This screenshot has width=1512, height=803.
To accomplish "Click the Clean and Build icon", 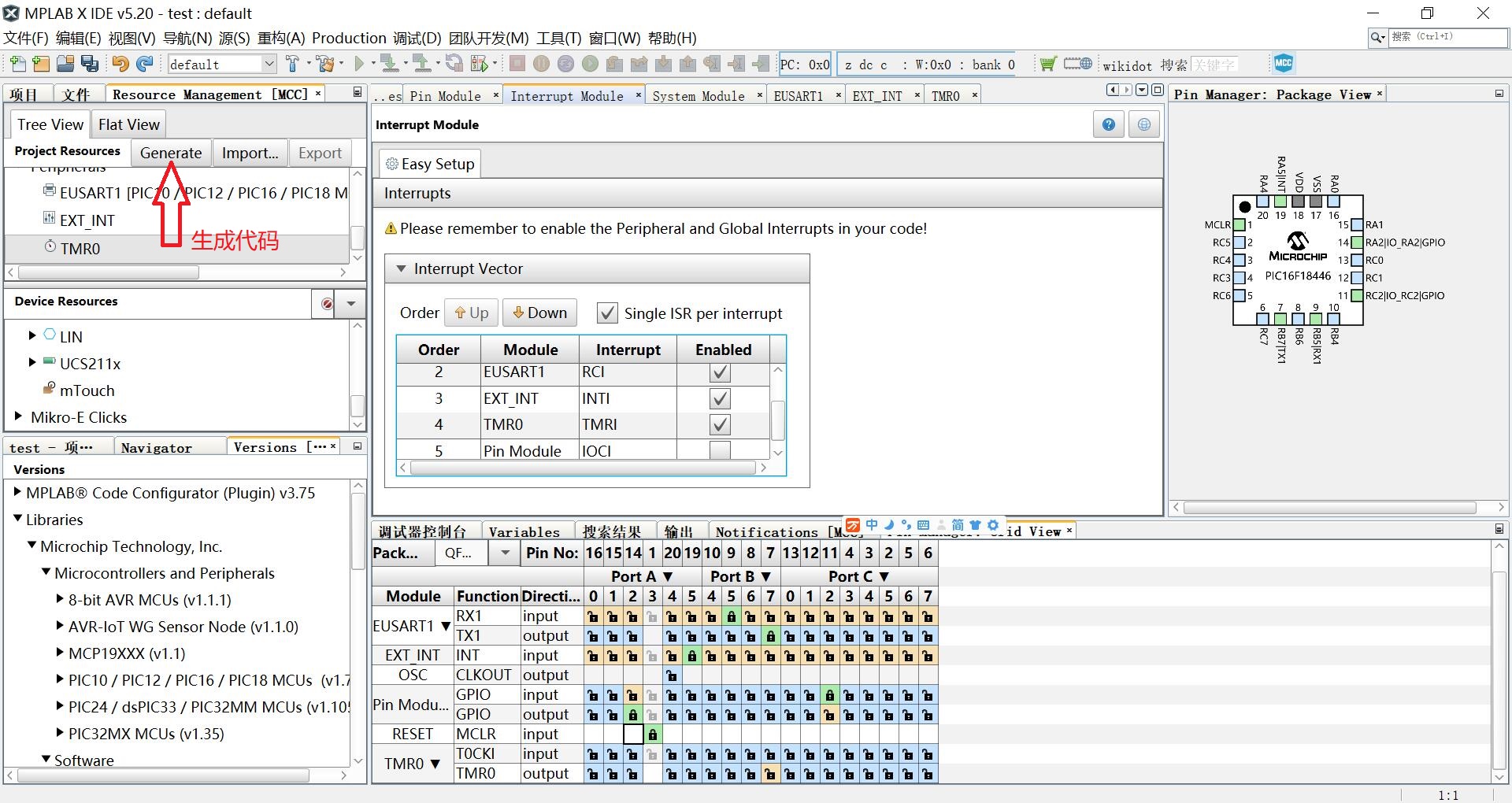I will coord(326,65).
